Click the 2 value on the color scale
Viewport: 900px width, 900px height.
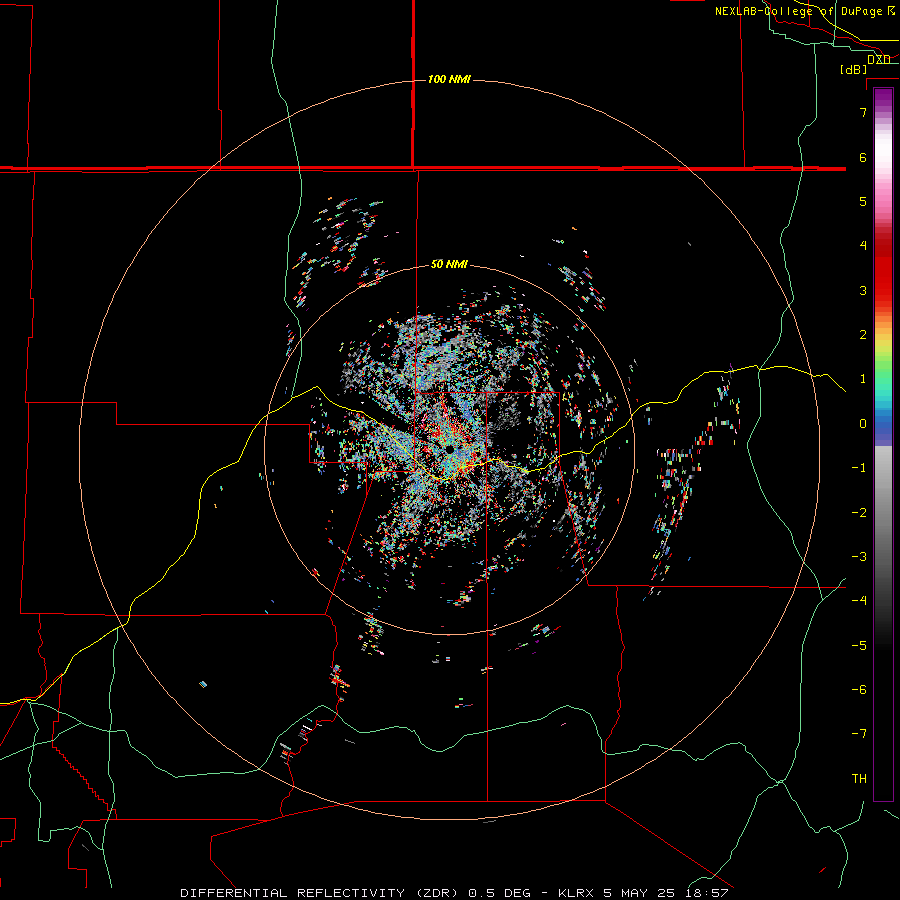pos(863,335)
